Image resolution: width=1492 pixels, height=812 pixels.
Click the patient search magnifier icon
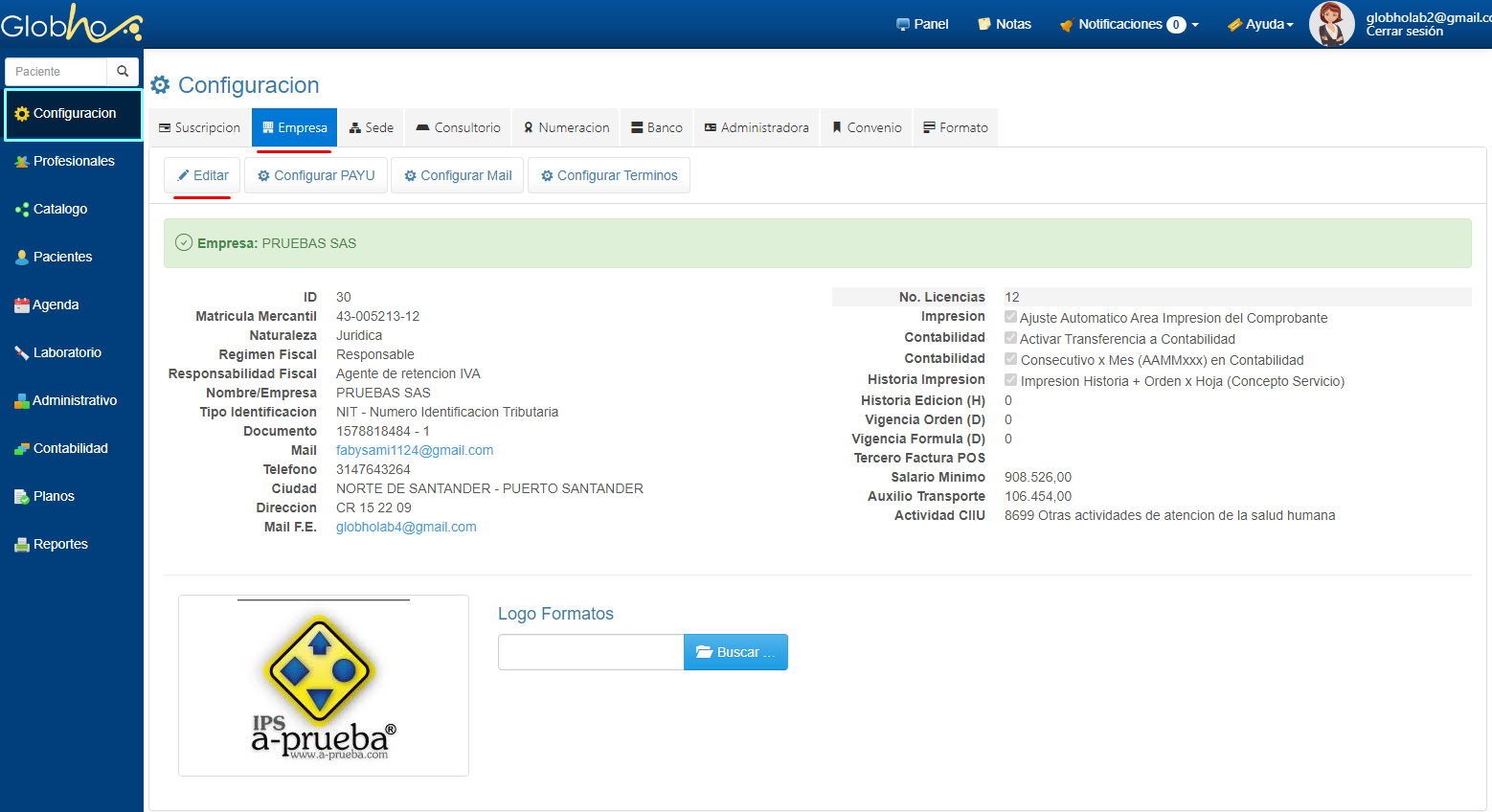[x=123, y=72]
